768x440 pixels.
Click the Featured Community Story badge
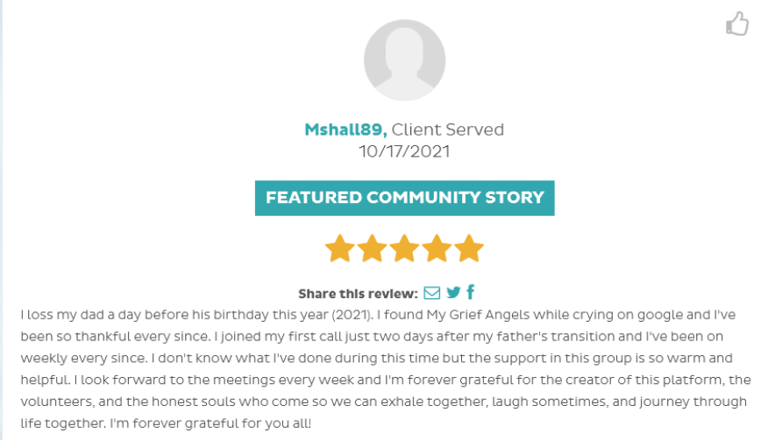[x=404, y=197]
